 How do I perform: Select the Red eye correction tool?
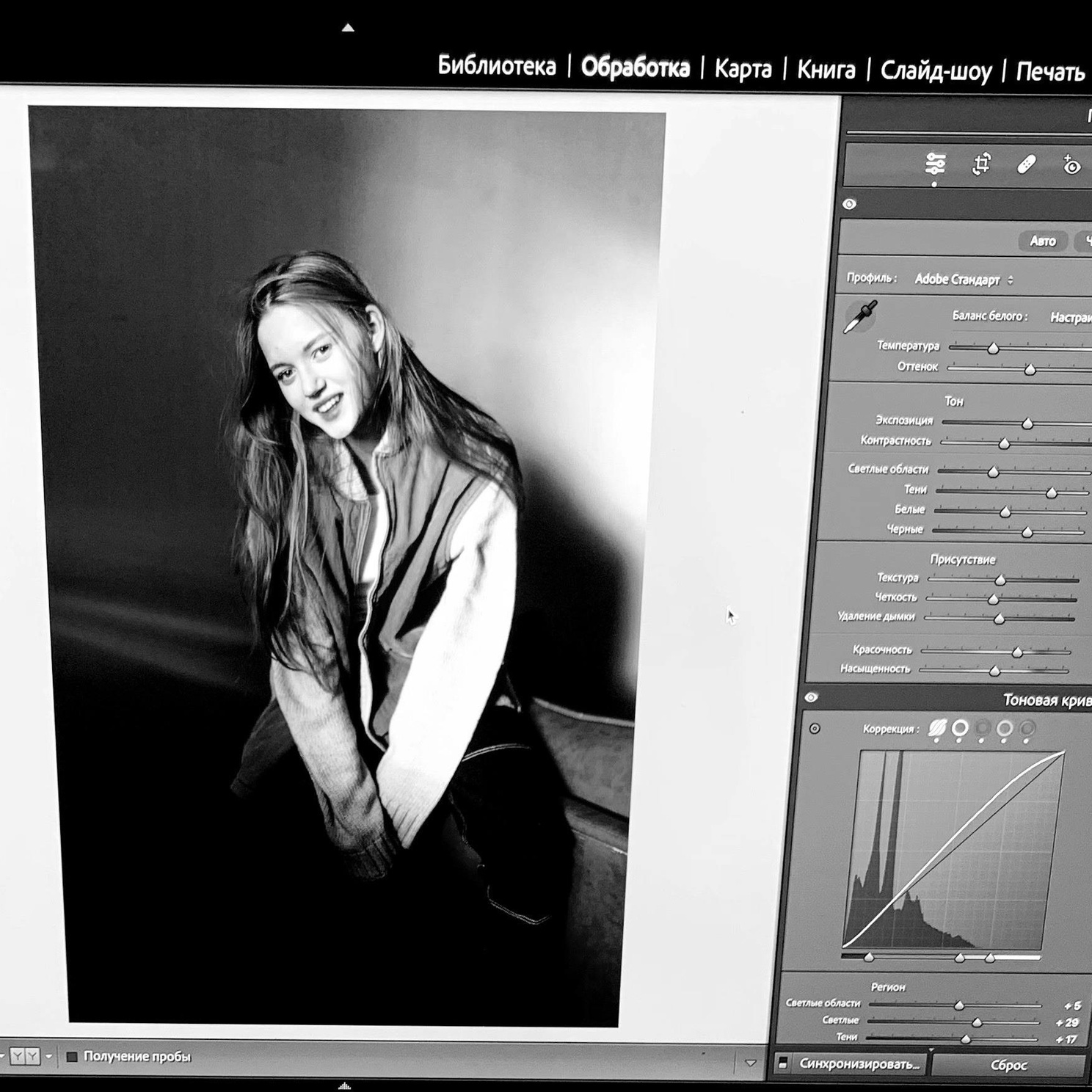coord(1071,164)
